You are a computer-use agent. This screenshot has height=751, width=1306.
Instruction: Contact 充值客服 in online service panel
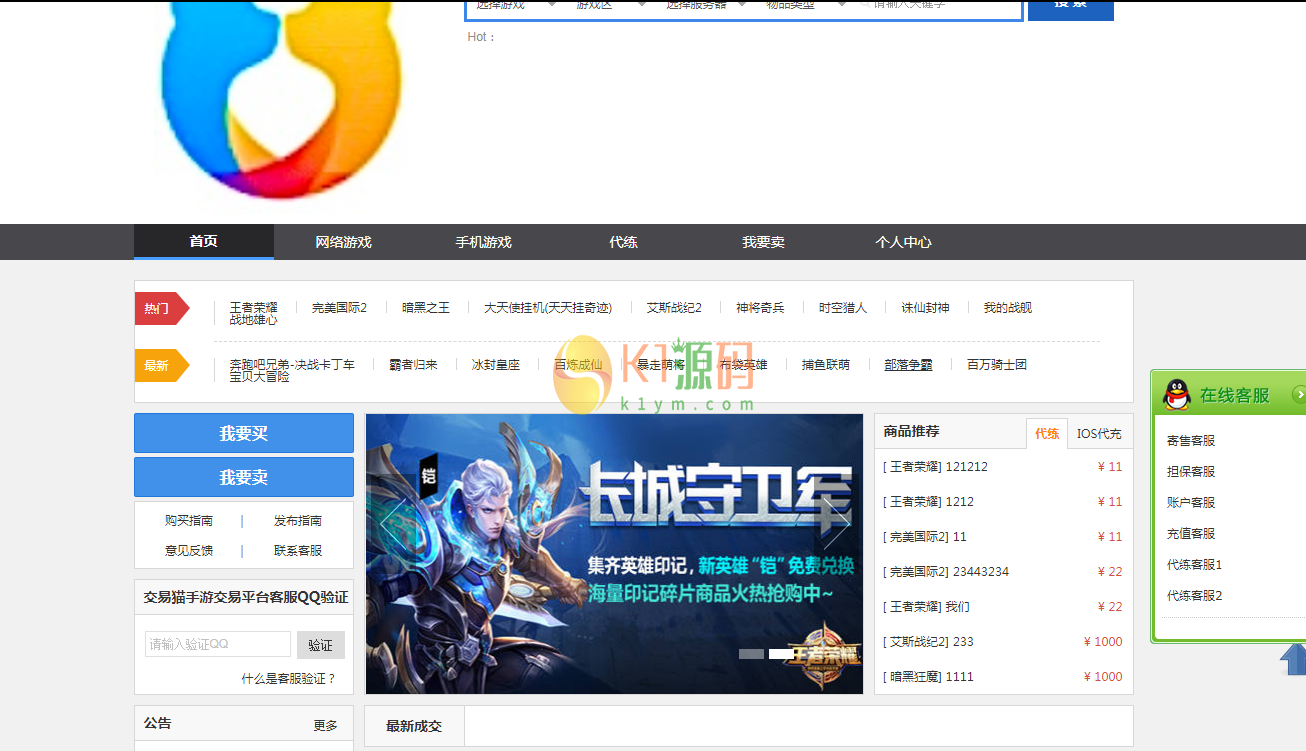(1191, 534)
